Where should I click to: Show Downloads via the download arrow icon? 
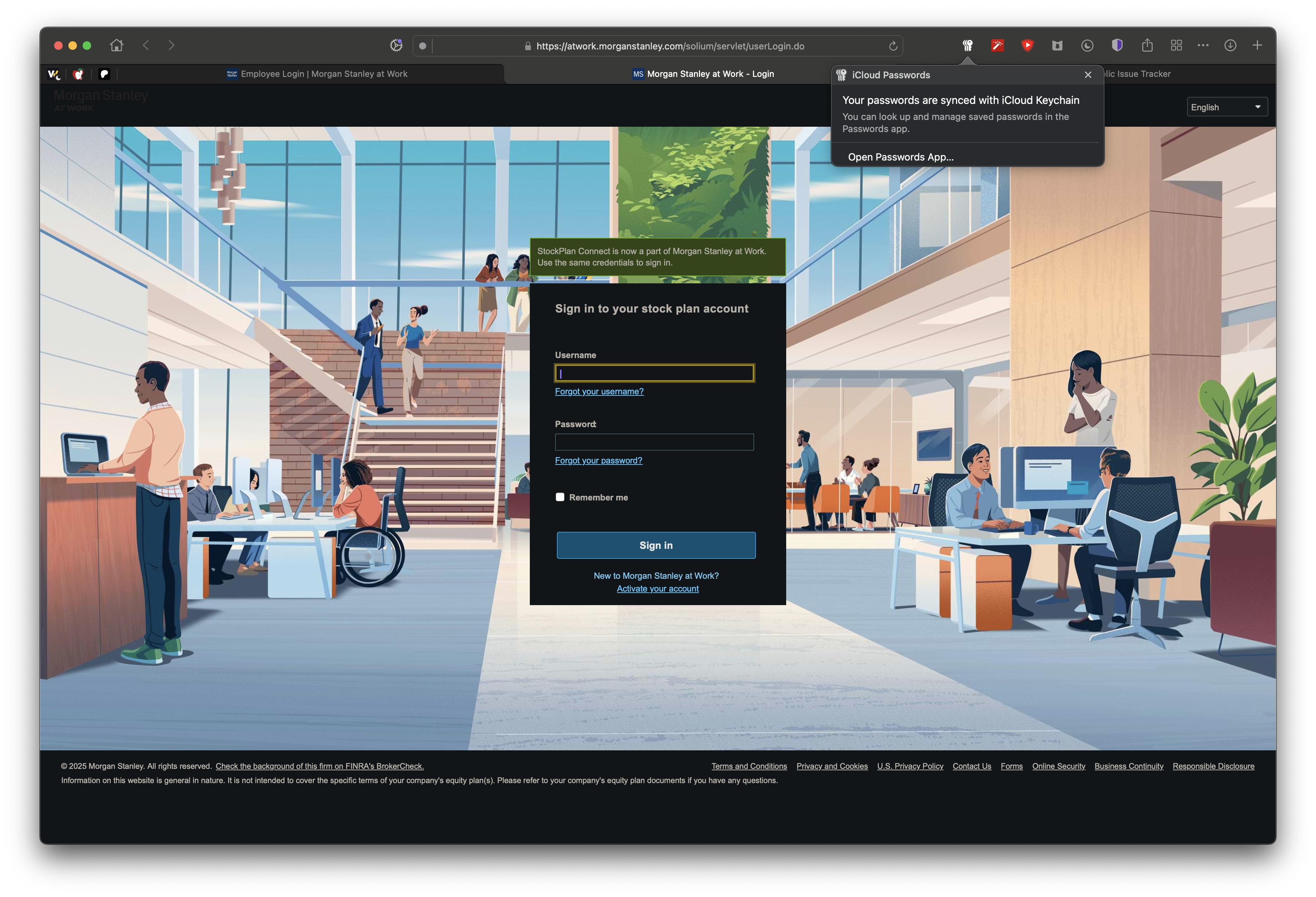[1231, 45]
